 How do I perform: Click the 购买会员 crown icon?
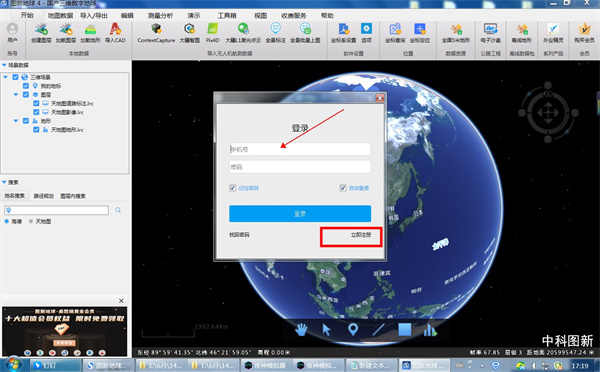[584, 29]
